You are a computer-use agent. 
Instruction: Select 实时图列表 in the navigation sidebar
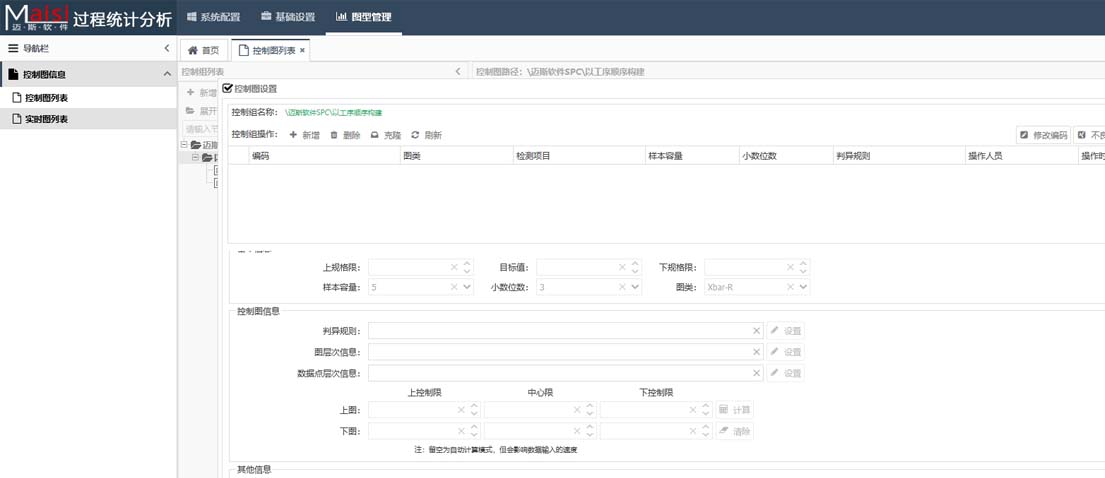47,119
